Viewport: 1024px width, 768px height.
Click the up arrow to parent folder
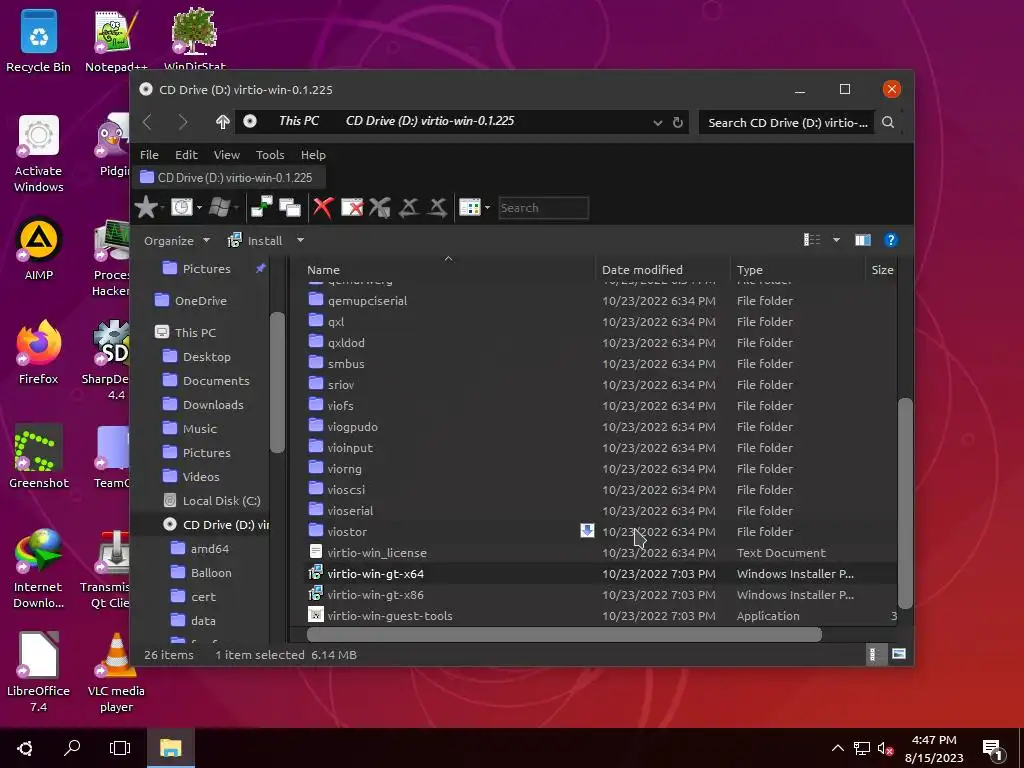pos(223,121)
